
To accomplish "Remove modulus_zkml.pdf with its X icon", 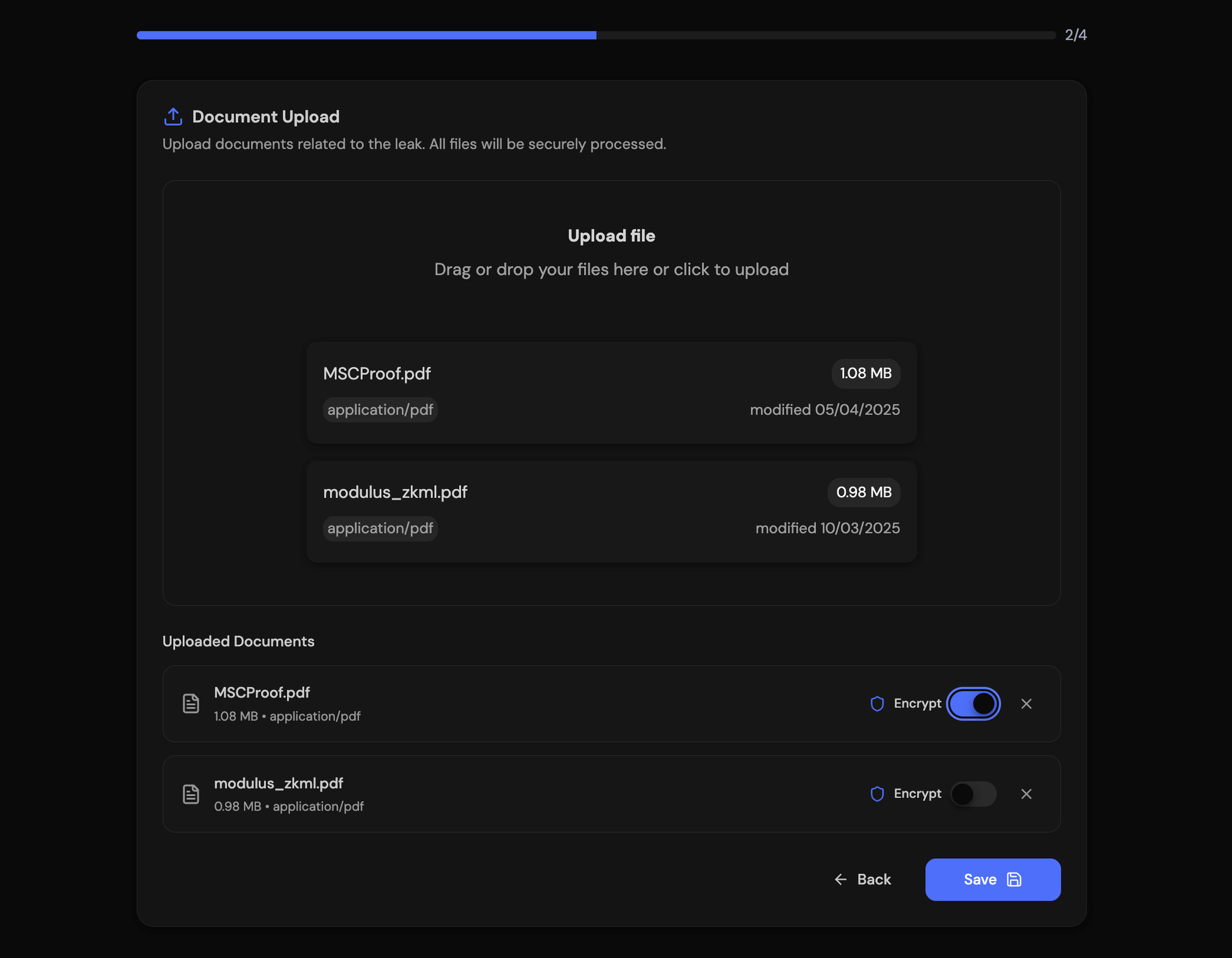I will [1026, 794].
